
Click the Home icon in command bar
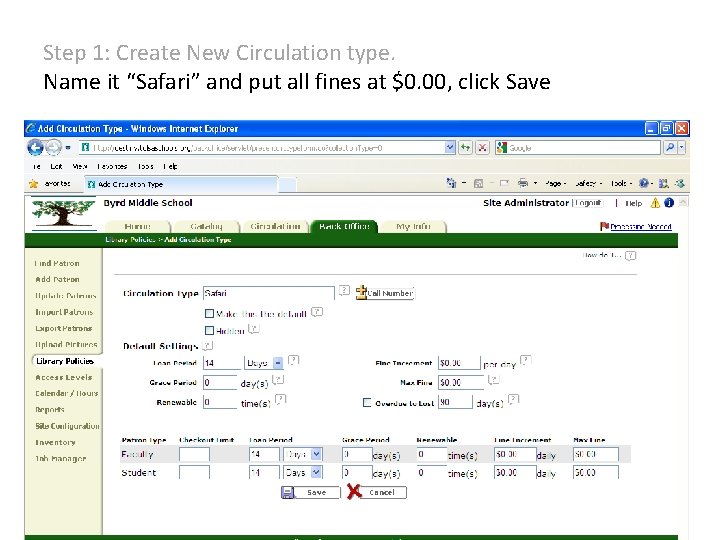coord(451,183)
